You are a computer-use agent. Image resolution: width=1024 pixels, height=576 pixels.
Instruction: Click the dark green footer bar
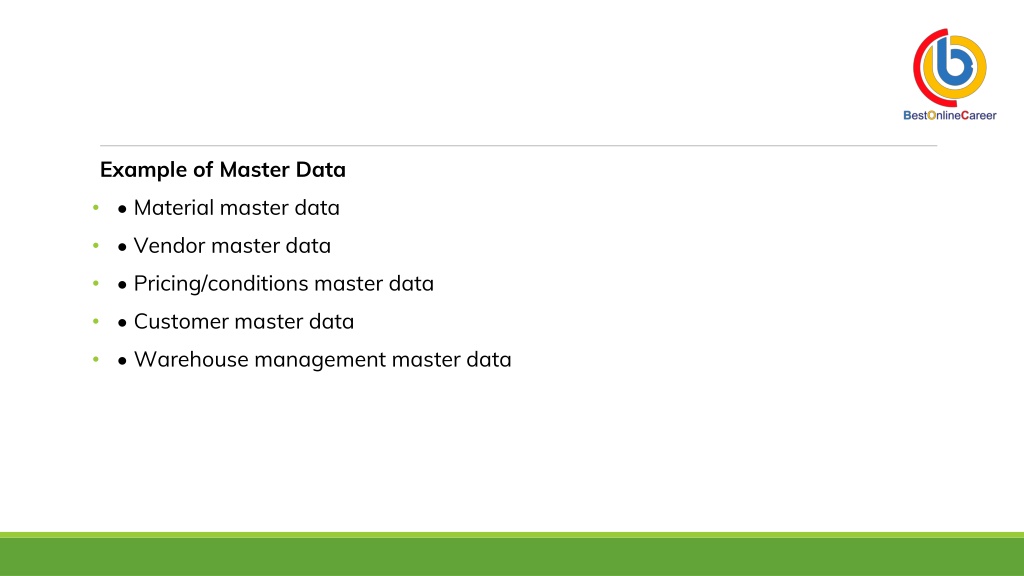512,556
